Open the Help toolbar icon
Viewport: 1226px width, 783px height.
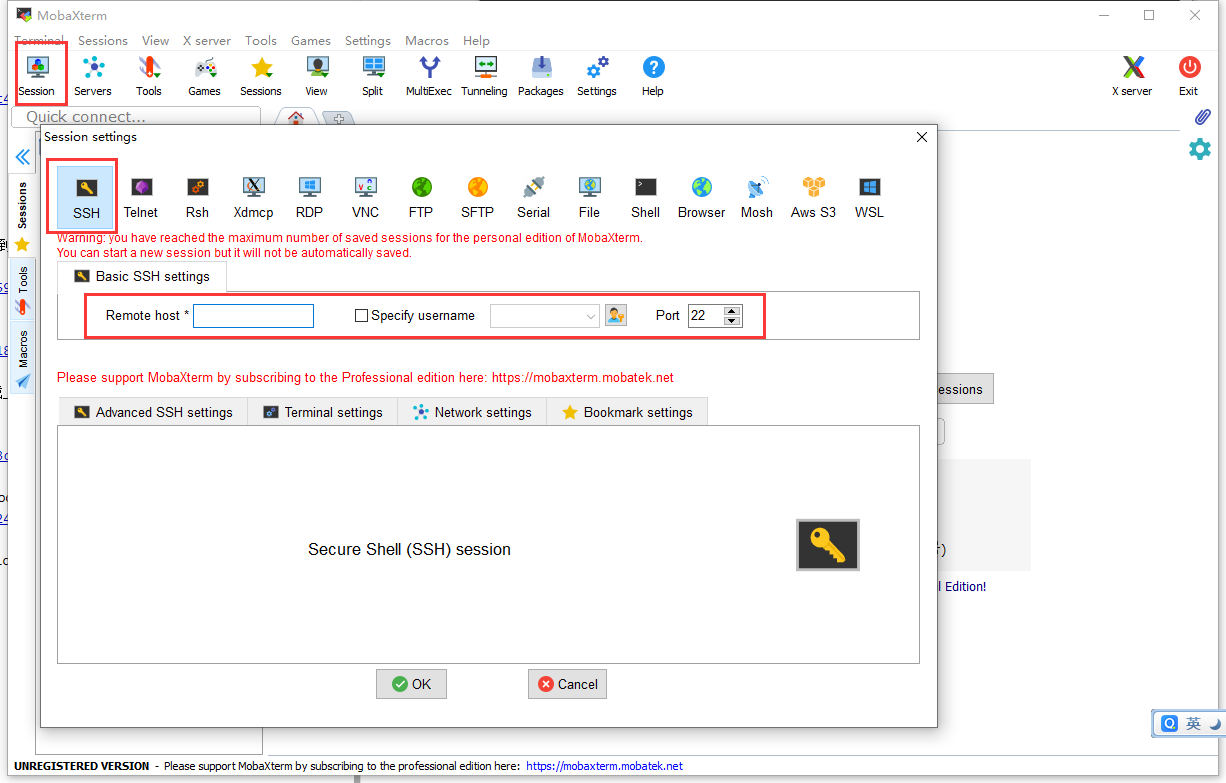[653, 75]
